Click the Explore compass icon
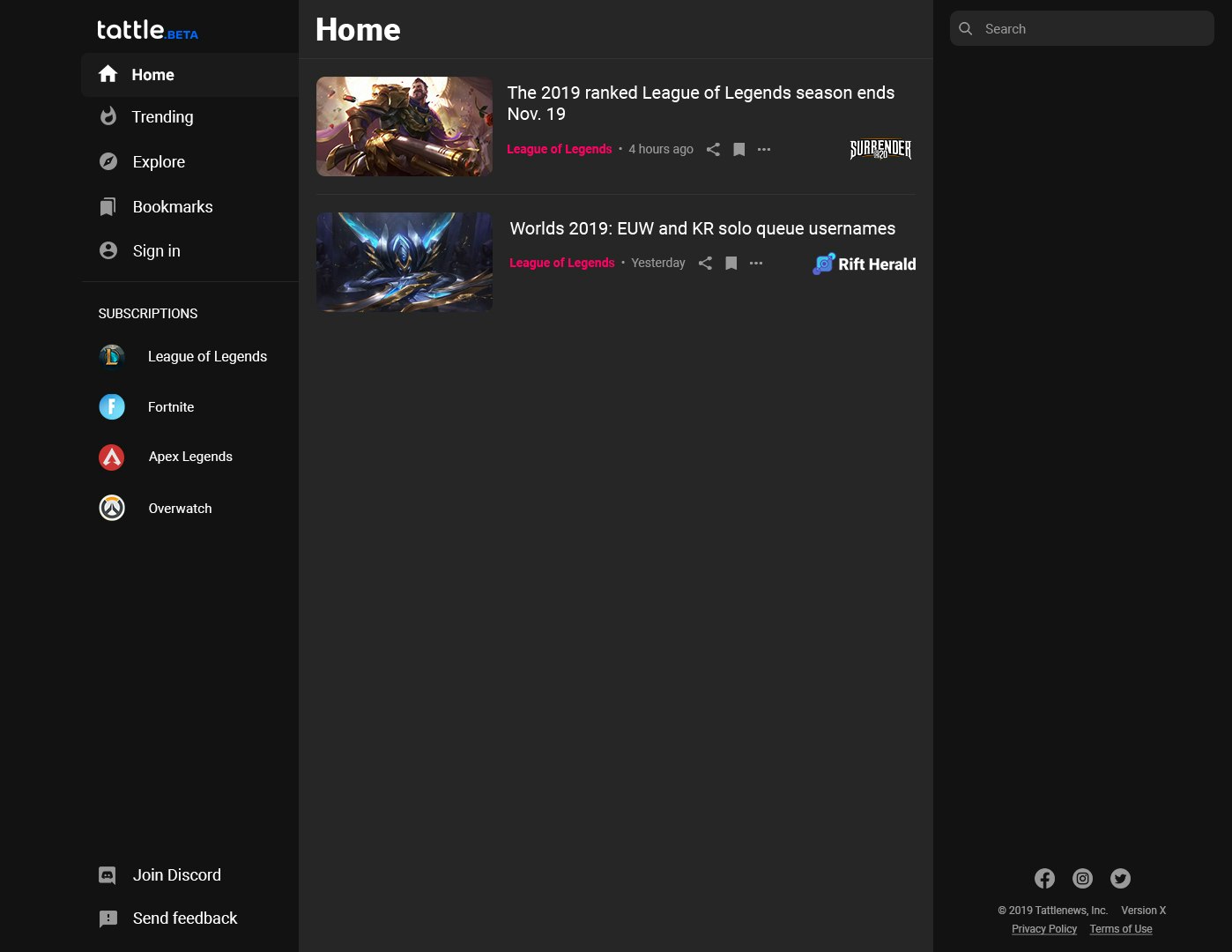 click(108, 161)
